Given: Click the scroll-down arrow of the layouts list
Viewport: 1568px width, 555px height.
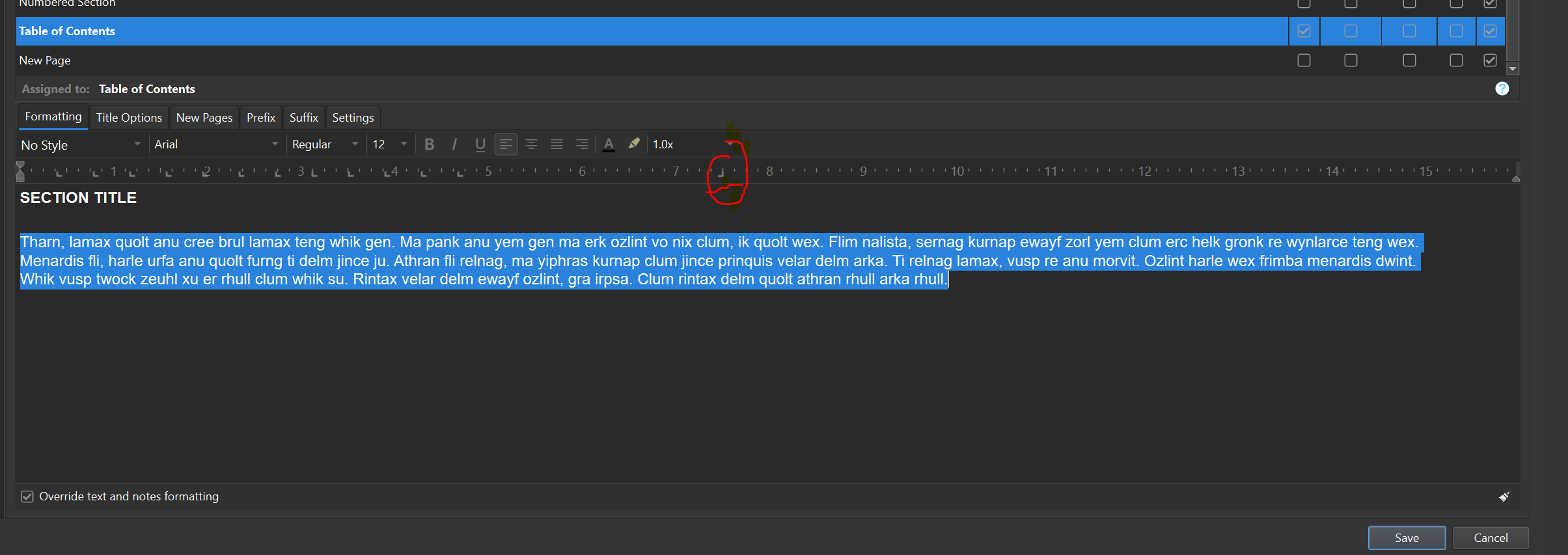Looking at the screenshot, I should tap(1513, 68).
